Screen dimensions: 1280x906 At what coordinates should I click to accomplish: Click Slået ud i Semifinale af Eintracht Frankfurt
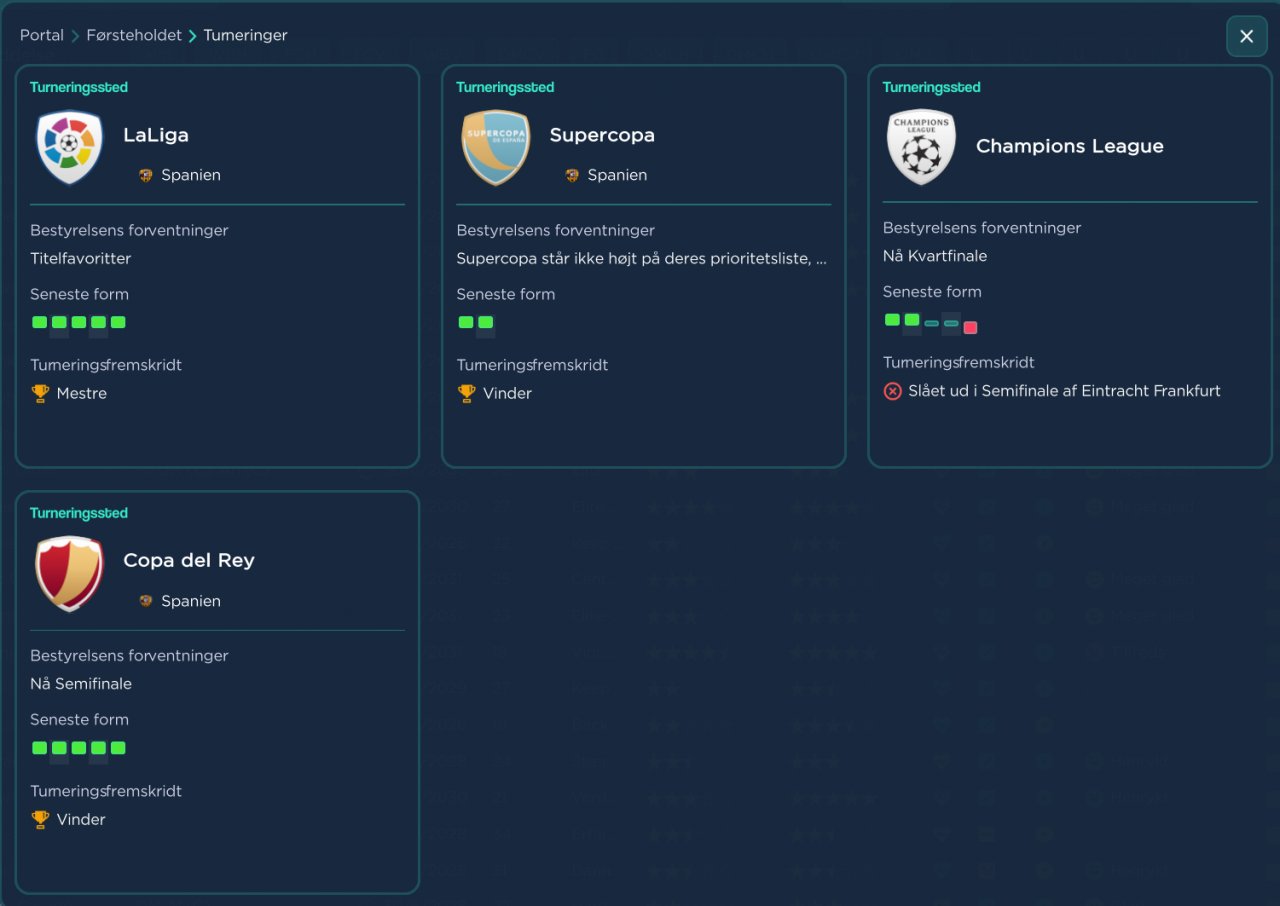(1065, 391)
